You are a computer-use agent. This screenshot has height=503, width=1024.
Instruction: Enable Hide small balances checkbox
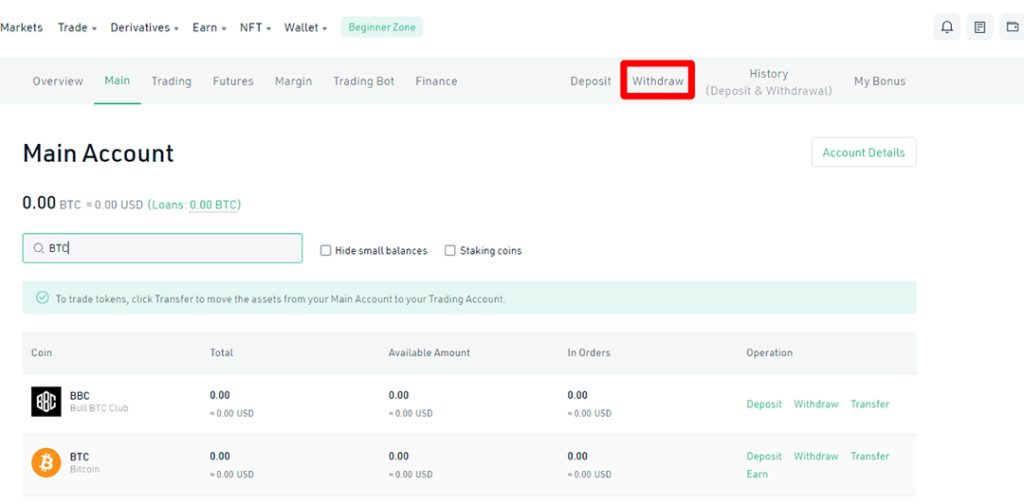[325, 250]
